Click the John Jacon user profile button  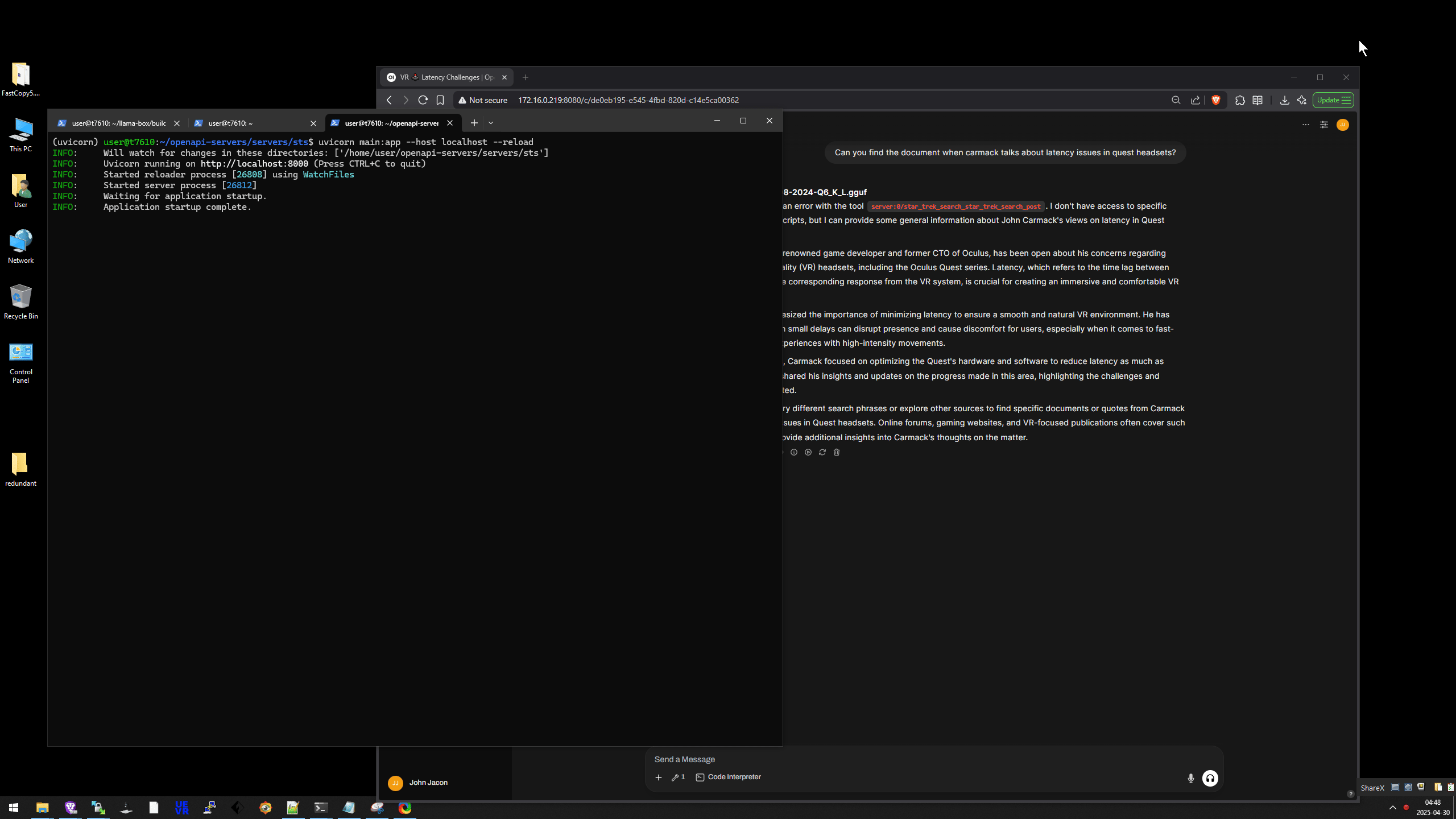click(x=445, y=783)
